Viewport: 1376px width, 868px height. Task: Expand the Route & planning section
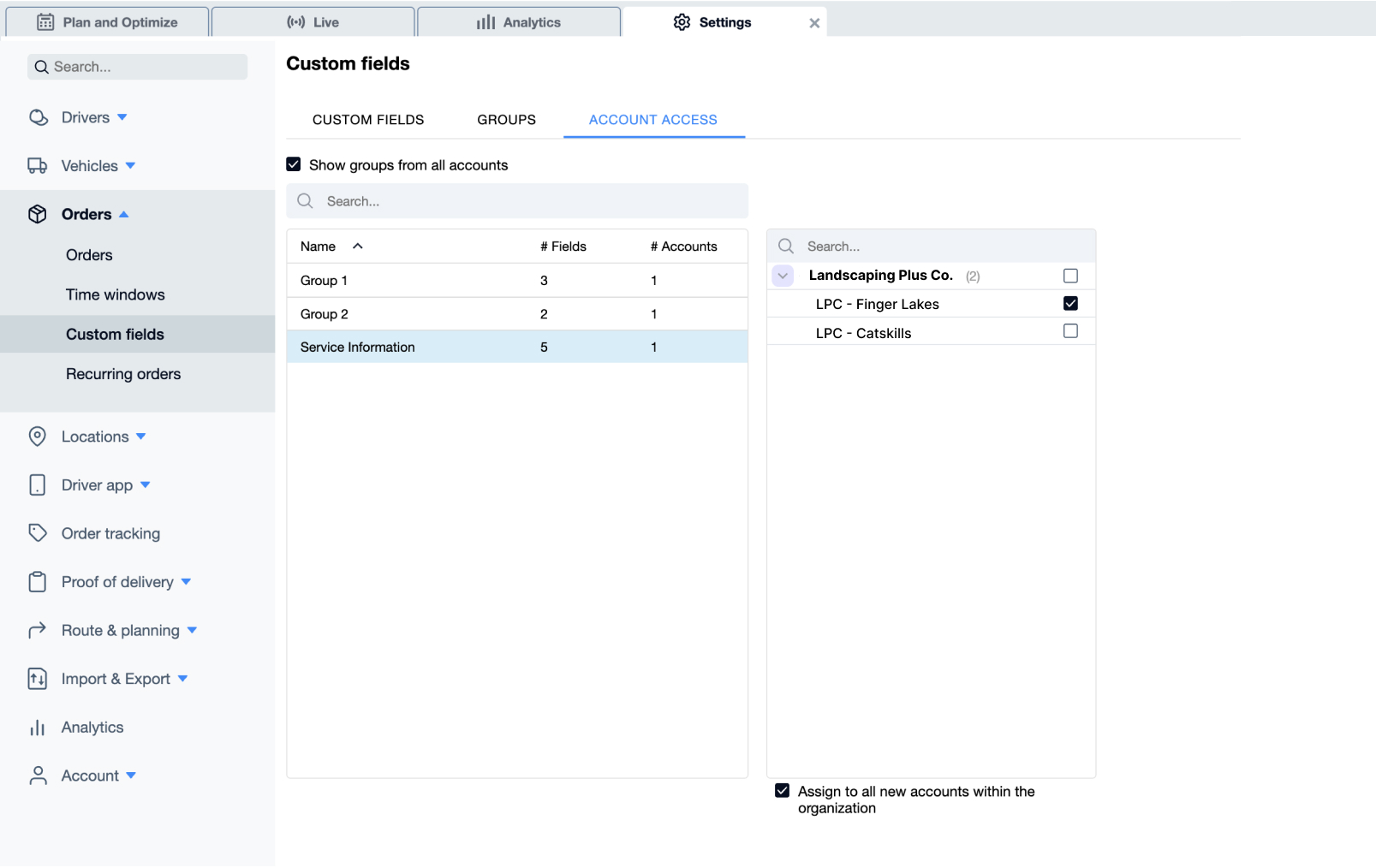[193, 630]
